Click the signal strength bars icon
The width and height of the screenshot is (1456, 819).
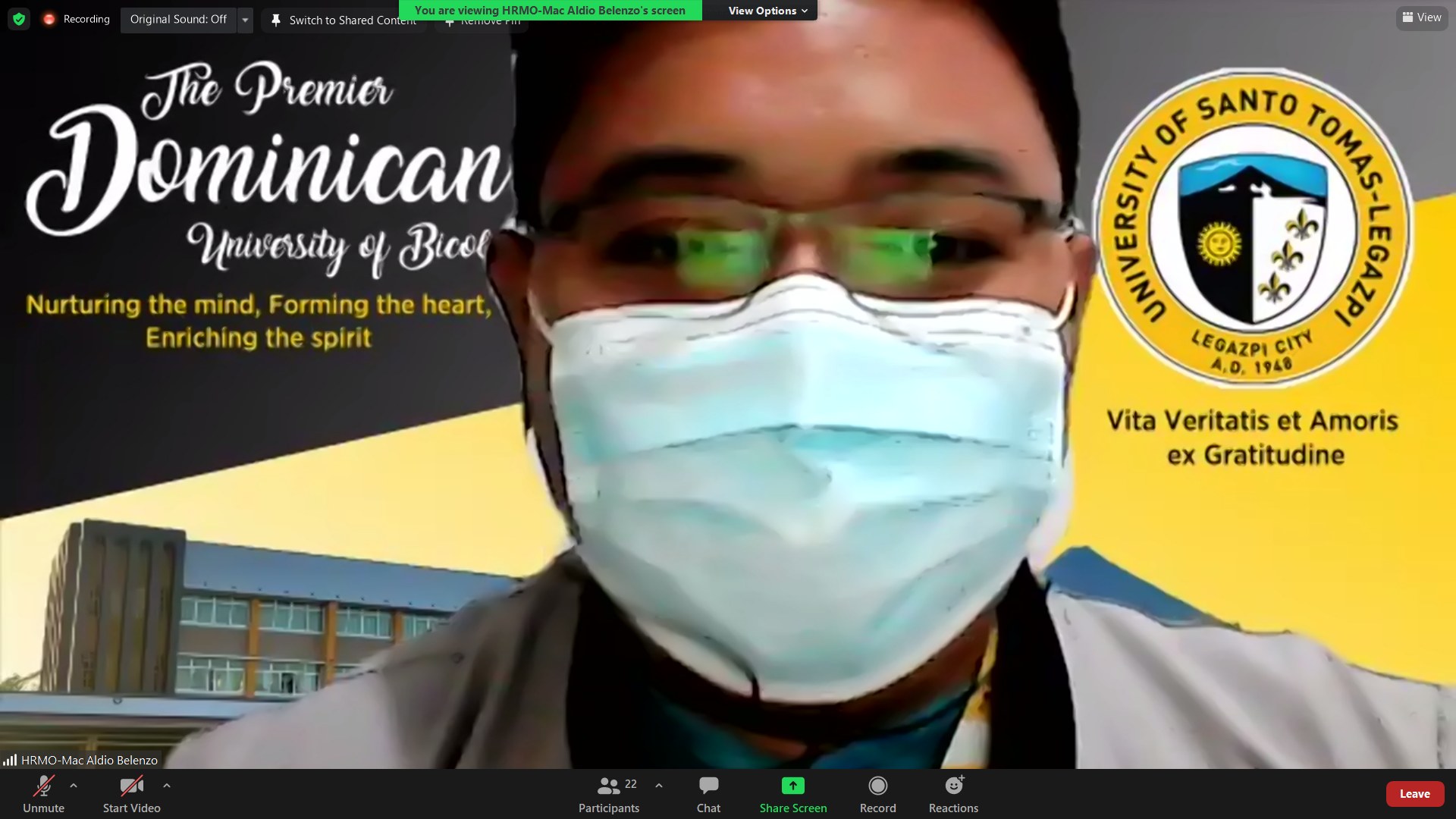tap(10, 760)
